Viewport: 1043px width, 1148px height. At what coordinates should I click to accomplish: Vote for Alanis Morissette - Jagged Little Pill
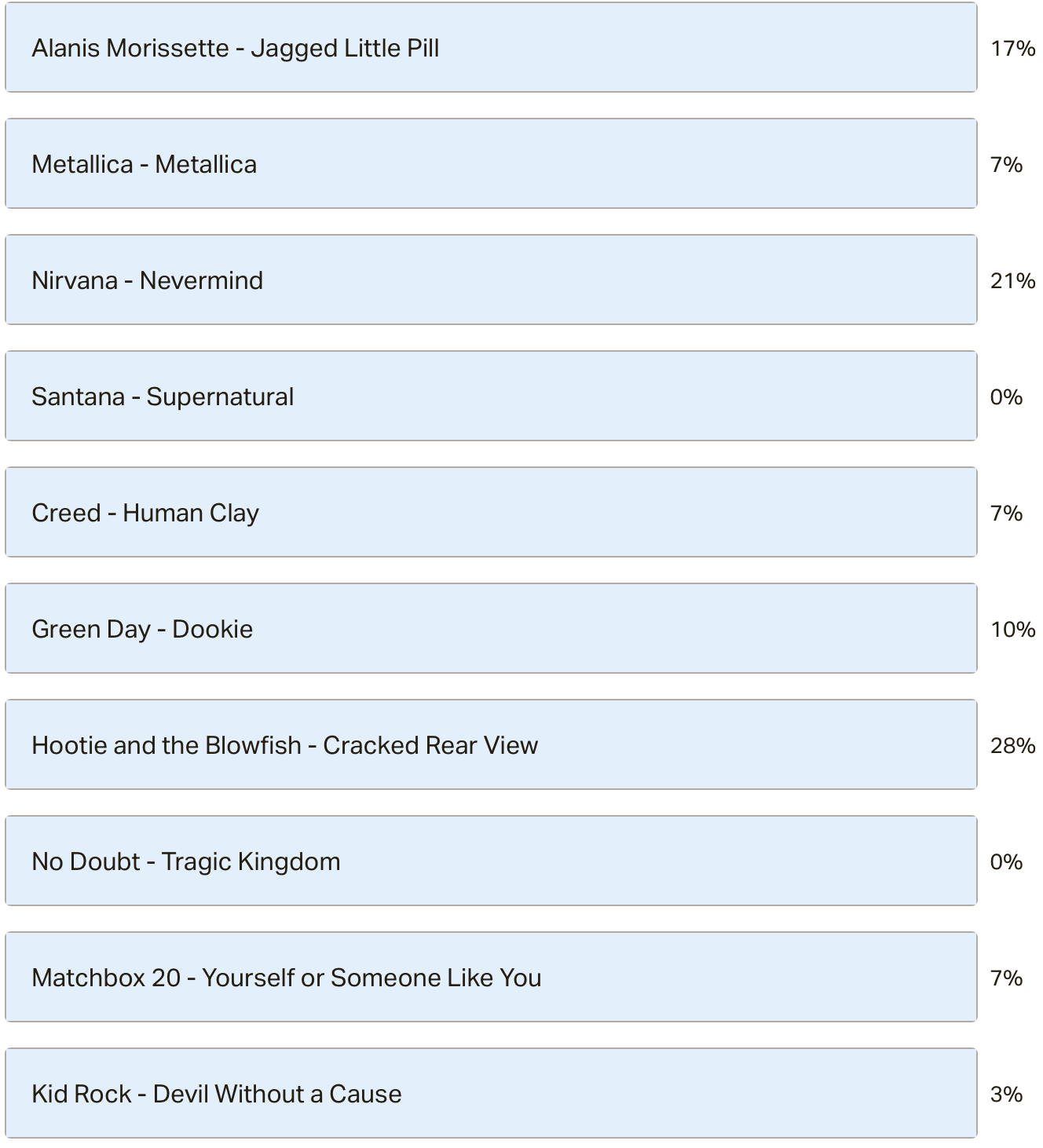(x=491, y=48)
